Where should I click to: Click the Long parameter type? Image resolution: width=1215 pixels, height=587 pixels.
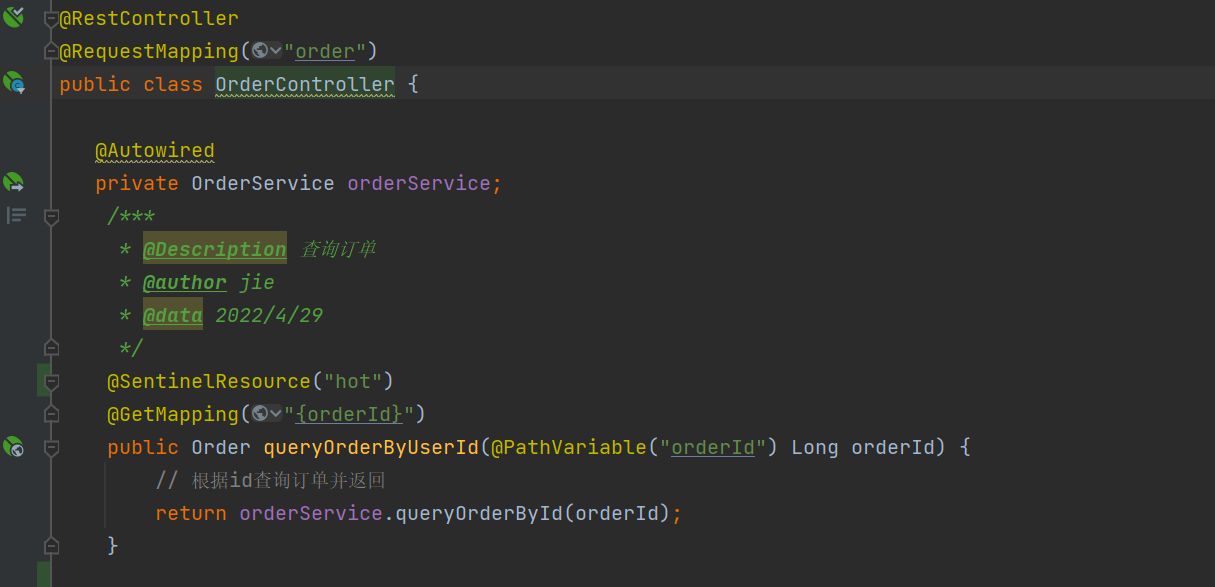coord(815,447)
